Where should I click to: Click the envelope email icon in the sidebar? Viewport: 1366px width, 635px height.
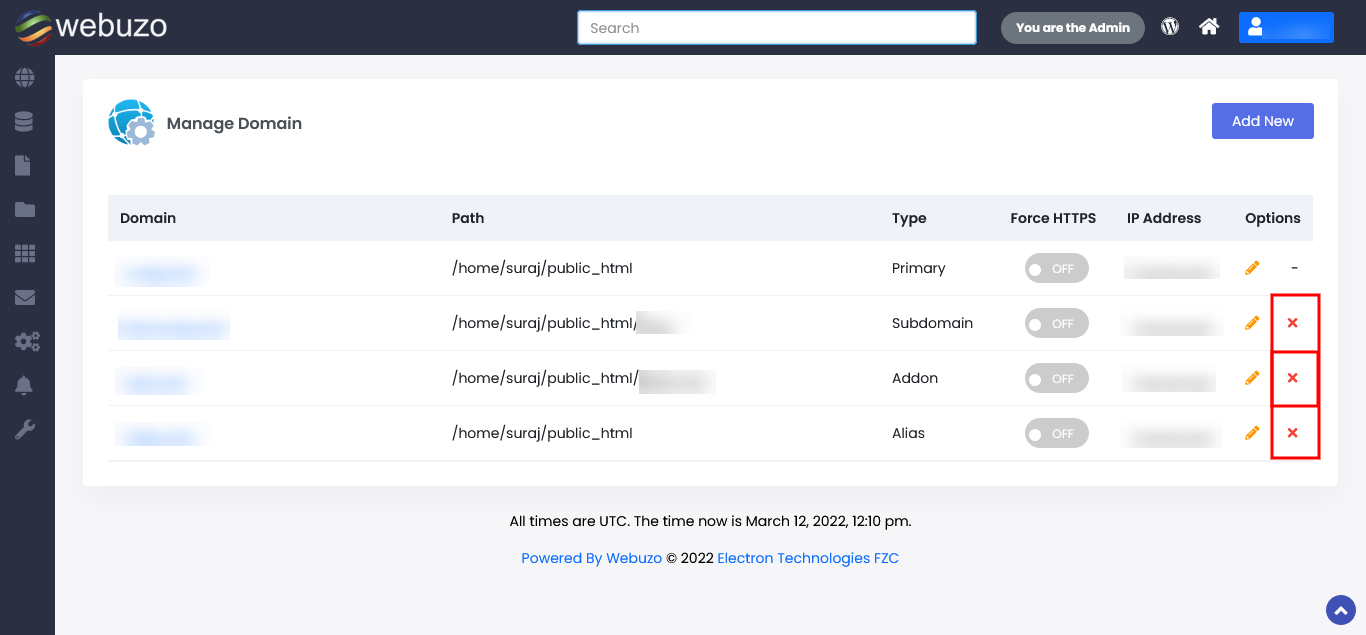(24, 298)
